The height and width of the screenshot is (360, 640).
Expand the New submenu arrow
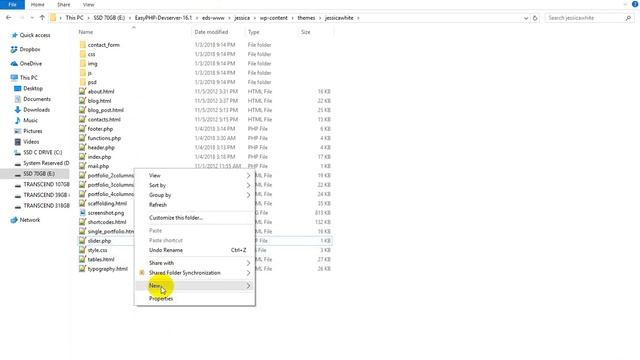(x=248, y=286)
